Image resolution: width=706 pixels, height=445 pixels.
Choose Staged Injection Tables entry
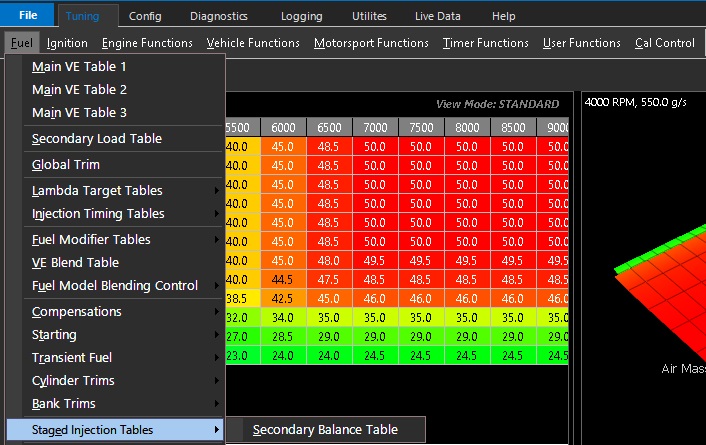coord(115,430)
